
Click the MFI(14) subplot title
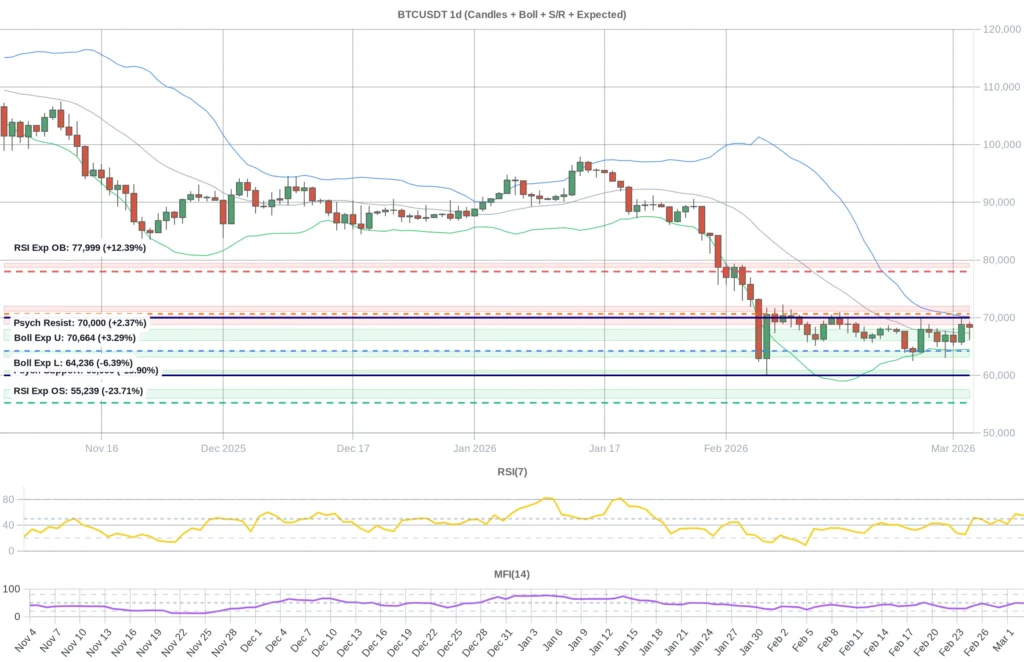(512, 573)
